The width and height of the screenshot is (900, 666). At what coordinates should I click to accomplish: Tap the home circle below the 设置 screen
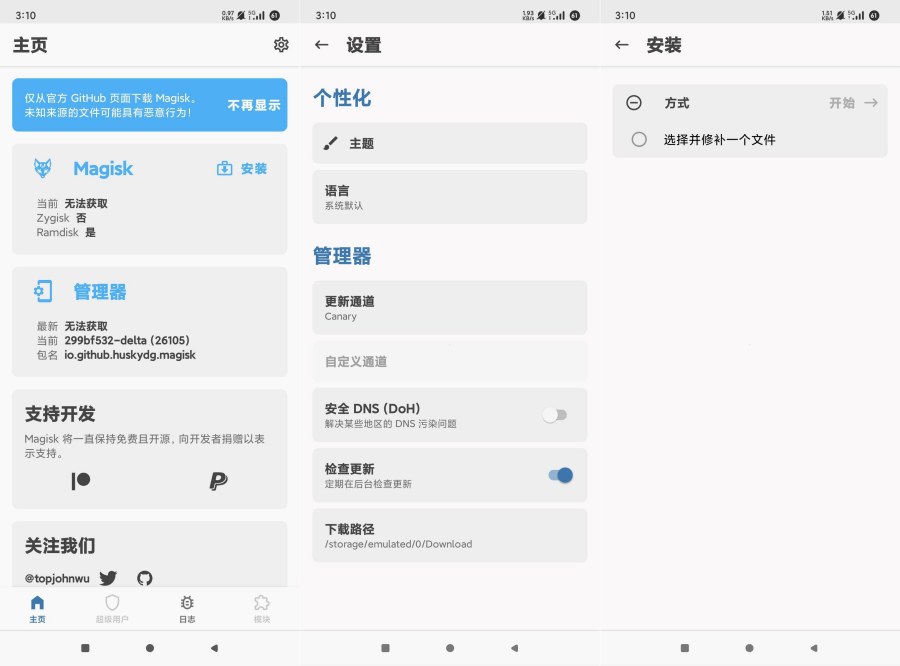pos(450,648)
